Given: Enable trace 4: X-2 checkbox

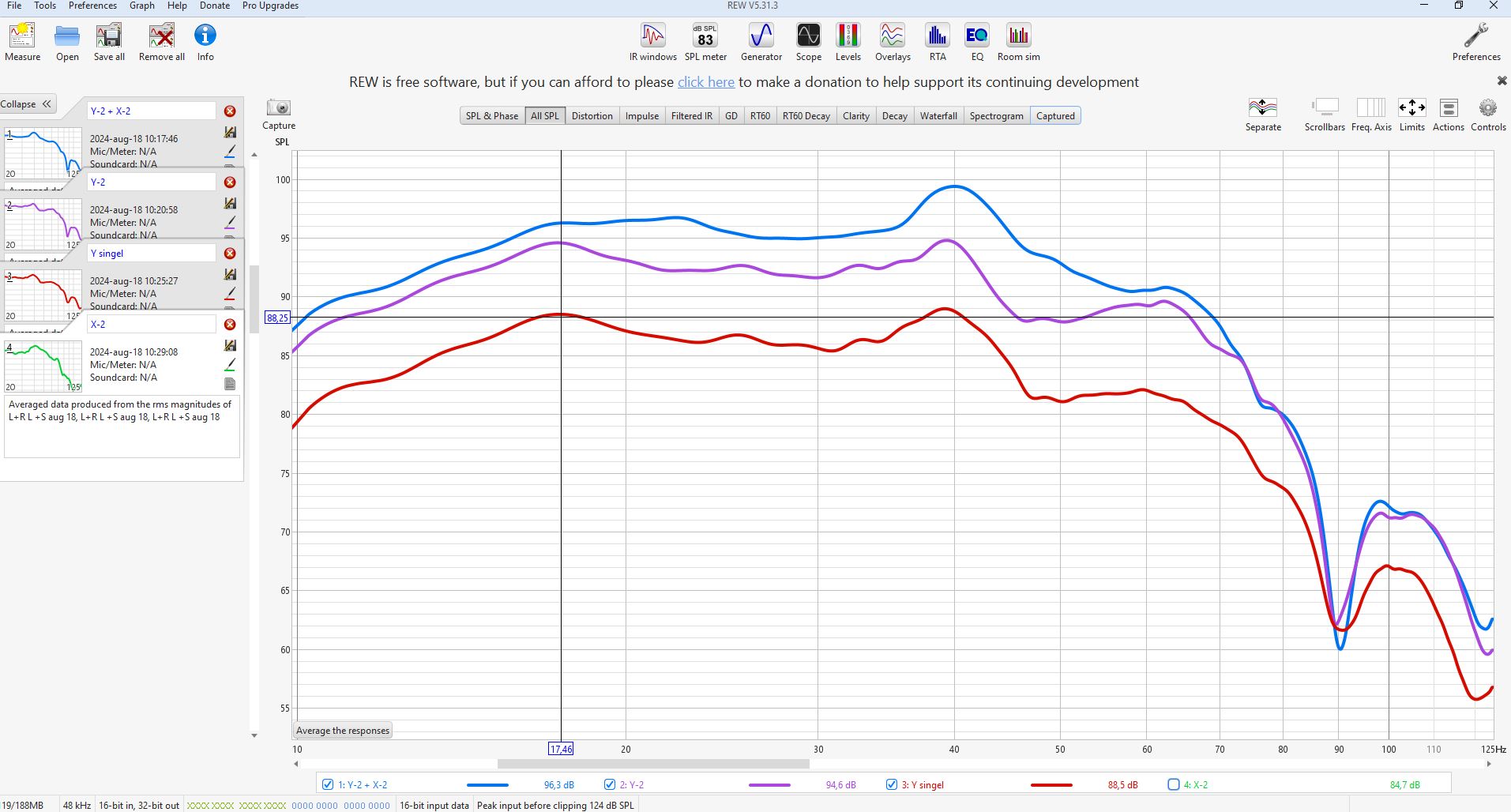Looking at the screenshot, I should pyautogui.click(x=1173, y=784).
